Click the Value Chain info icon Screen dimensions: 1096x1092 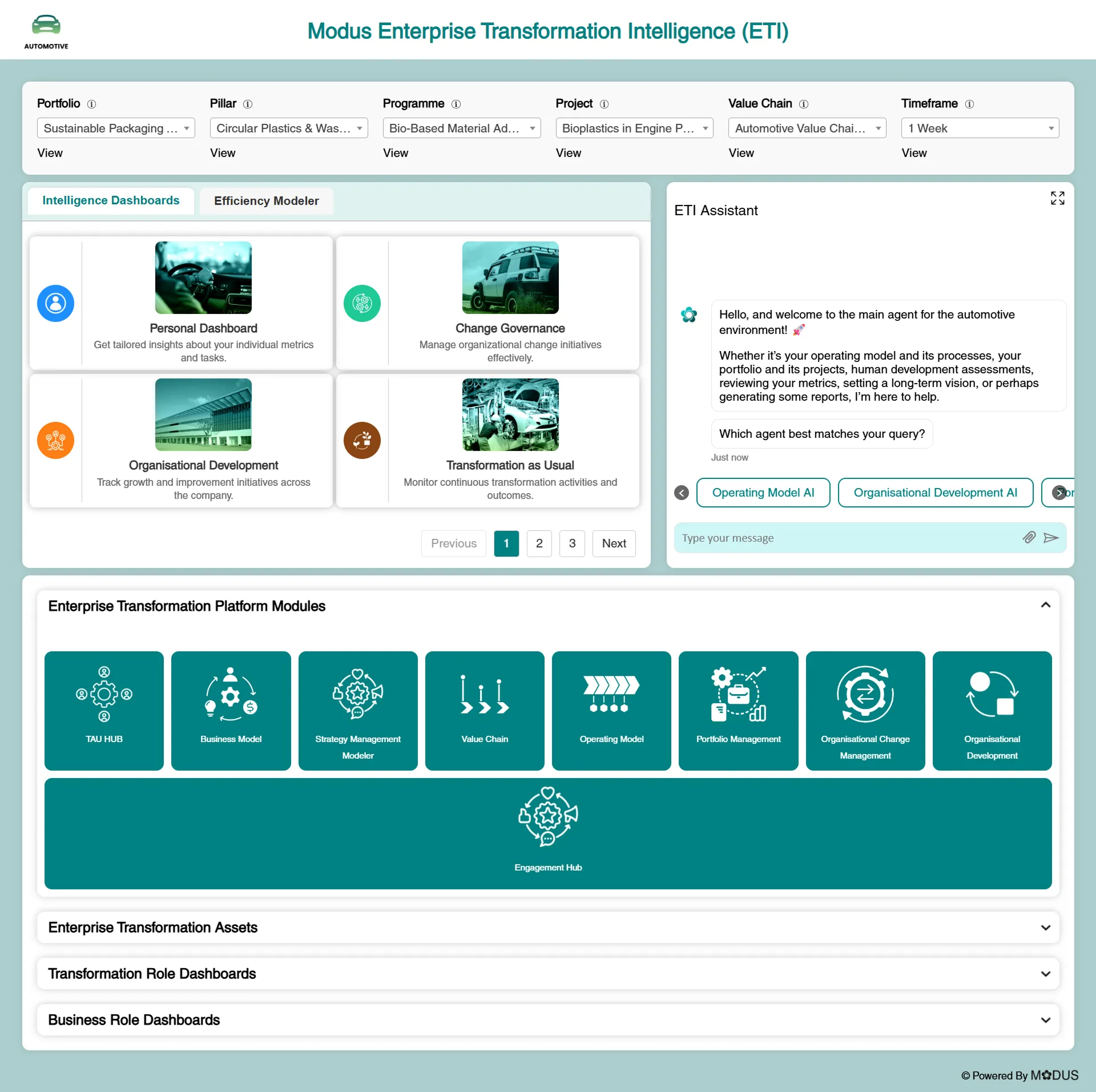click(804, 104)
